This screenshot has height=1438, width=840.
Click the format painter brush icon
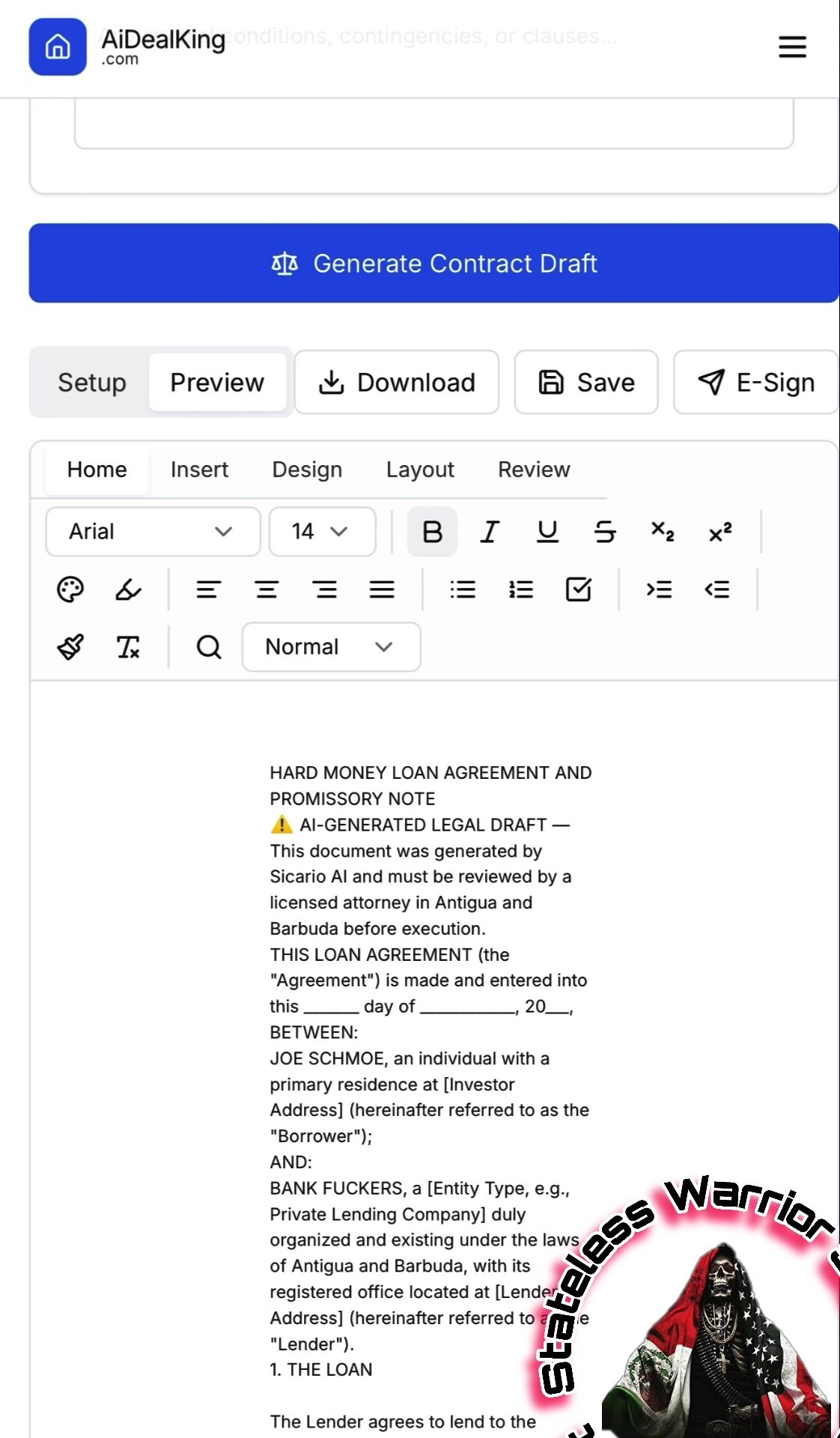click(x=70, y=647)
